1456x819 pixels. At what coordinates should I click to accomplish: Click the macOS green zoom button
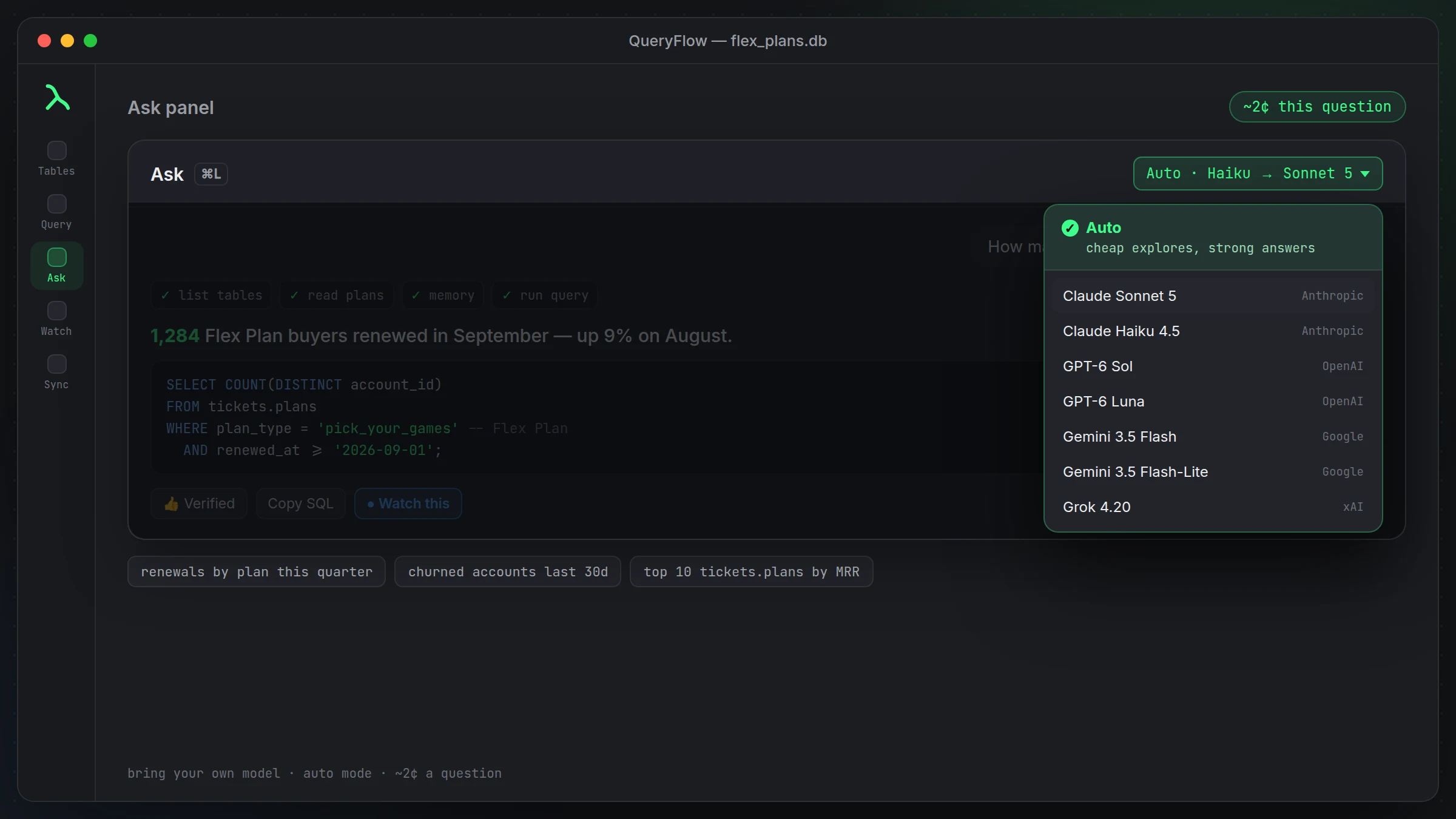(x=90, y=41)
